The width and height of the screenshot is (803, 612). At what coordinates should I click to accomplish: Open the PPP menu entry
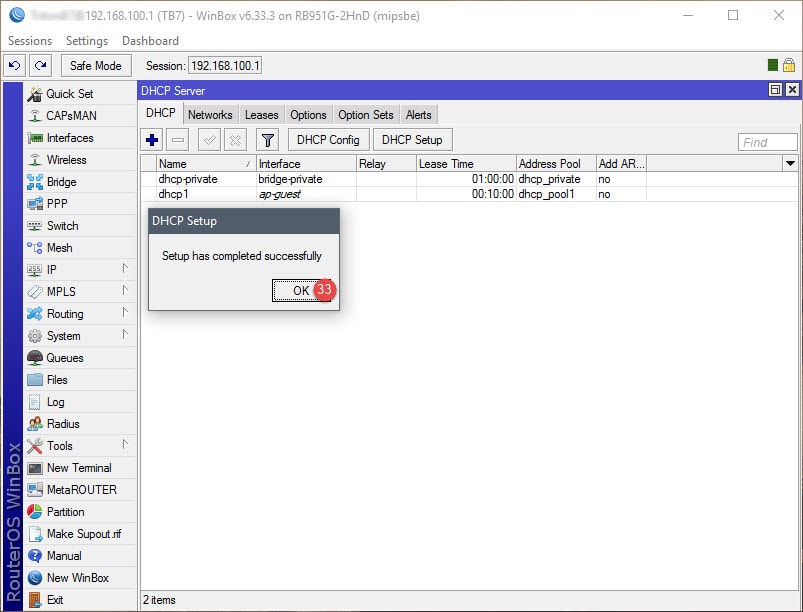pos(80,204)
